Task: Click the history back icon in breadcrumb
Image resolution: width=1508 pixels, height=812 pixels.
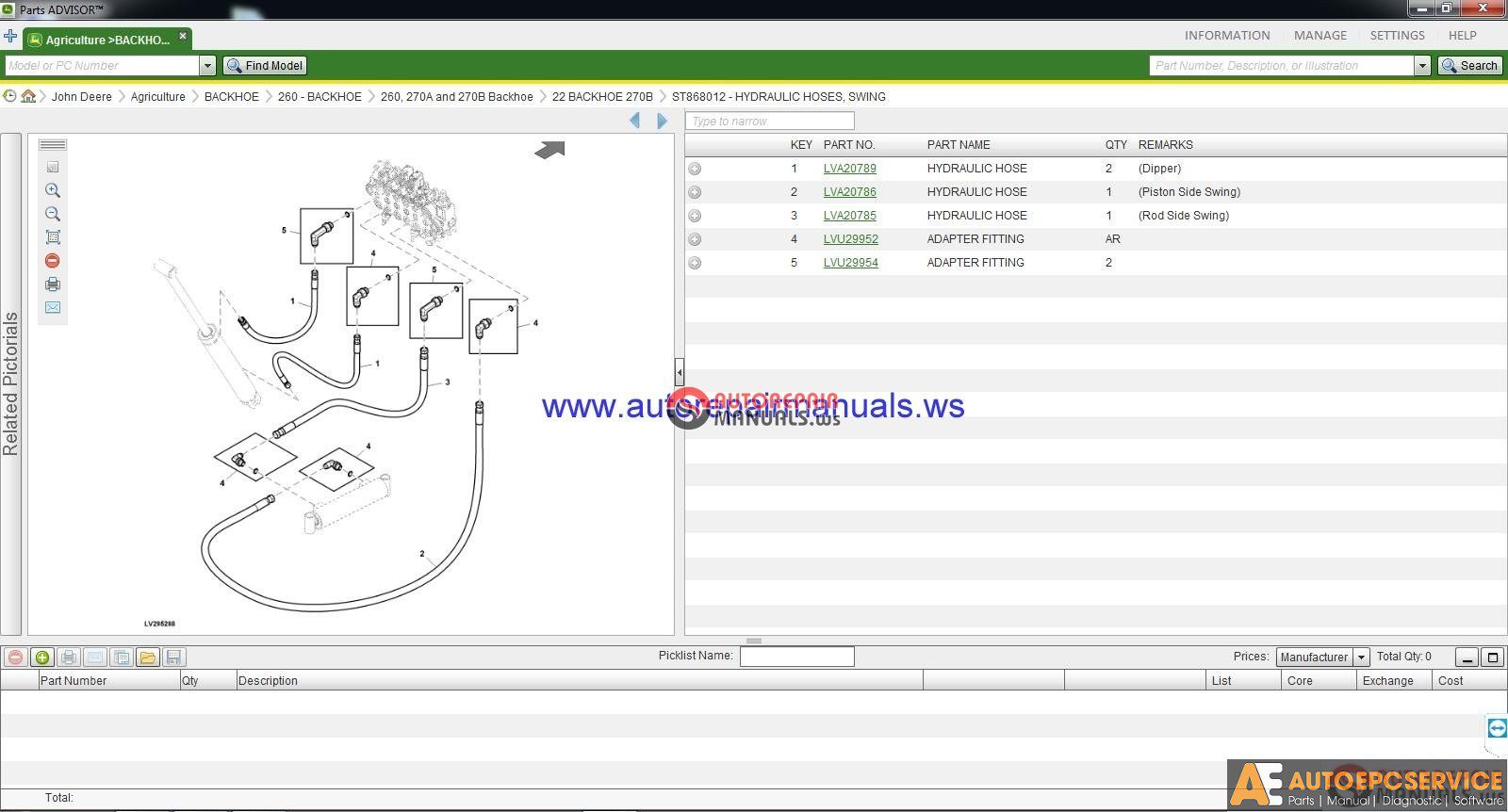Action: tap(9, 96)
